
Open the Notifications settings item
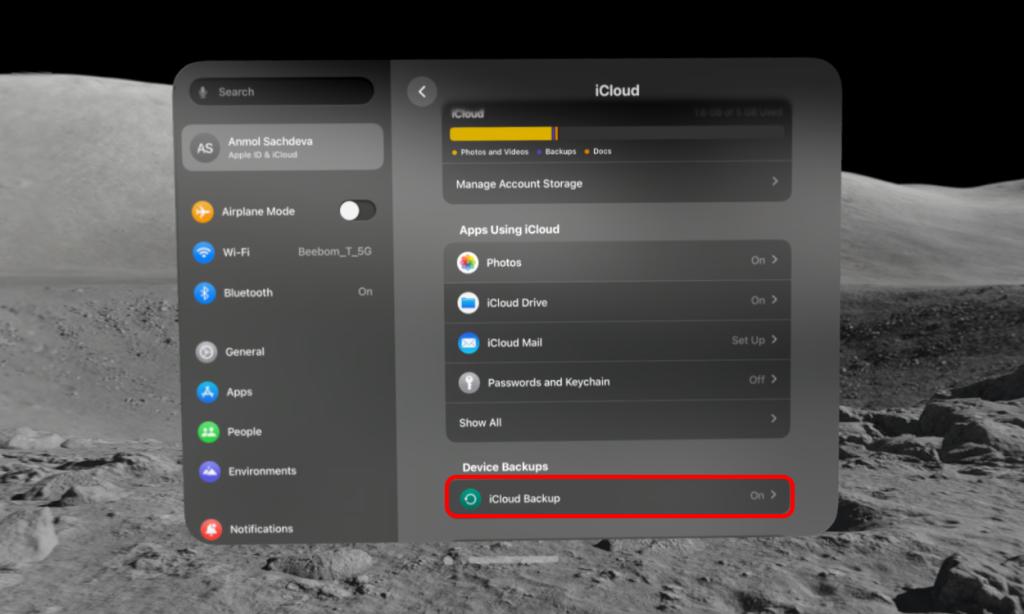coord(291,529)
